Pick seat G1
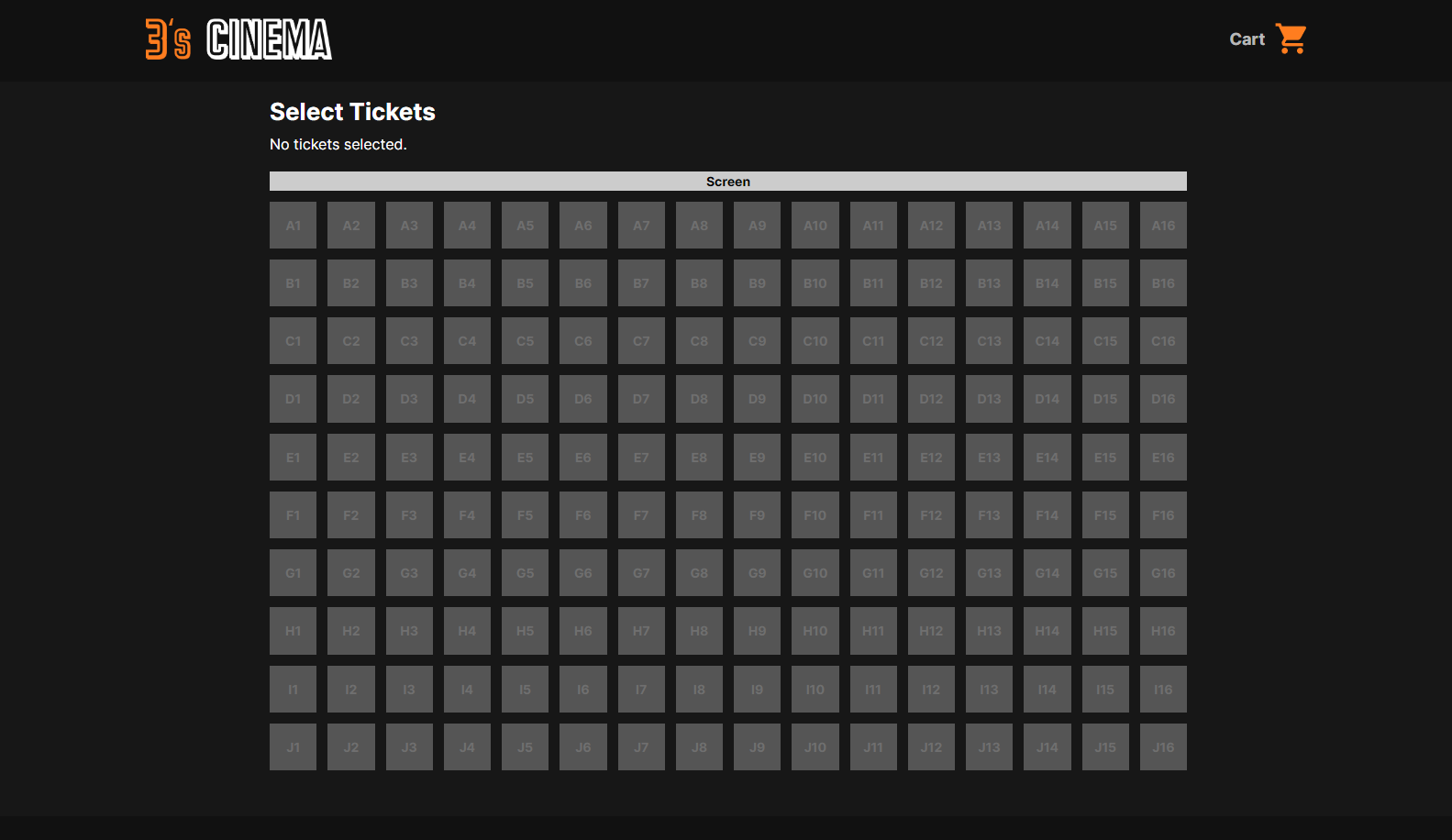 click(293, 573)
